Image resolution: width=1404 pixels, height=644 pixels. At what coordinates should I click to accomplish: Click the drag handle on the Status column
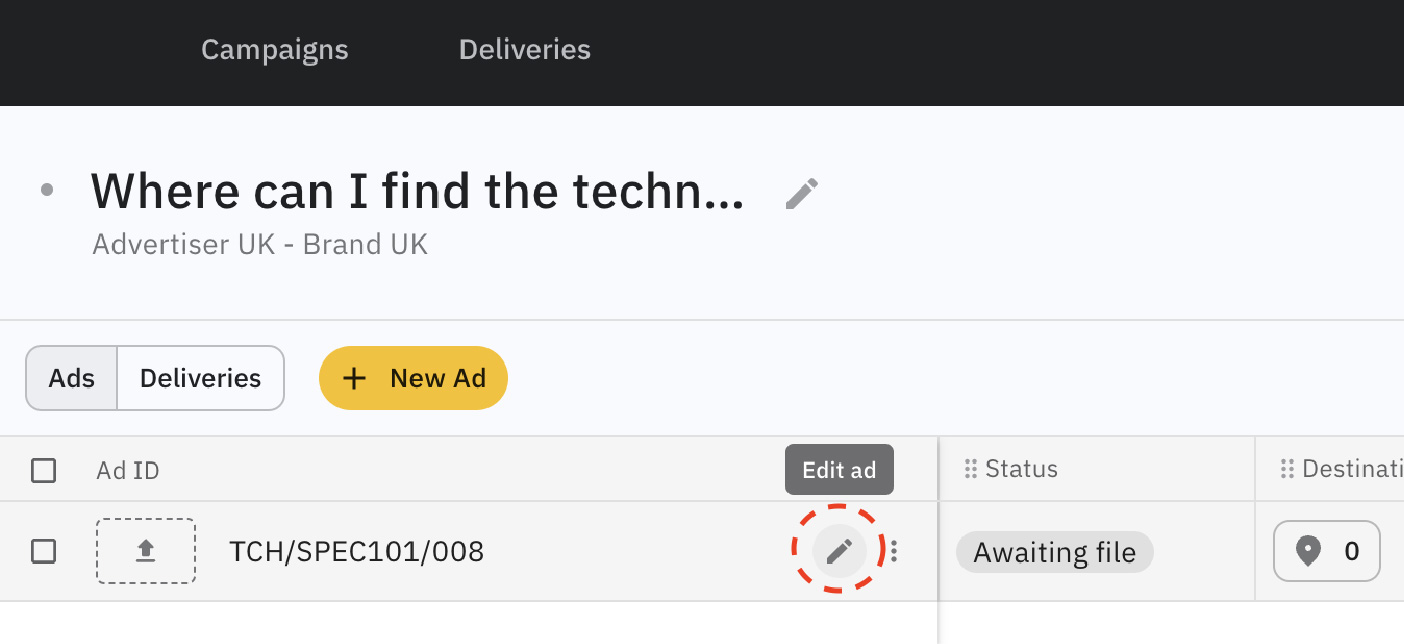[969, 469]
